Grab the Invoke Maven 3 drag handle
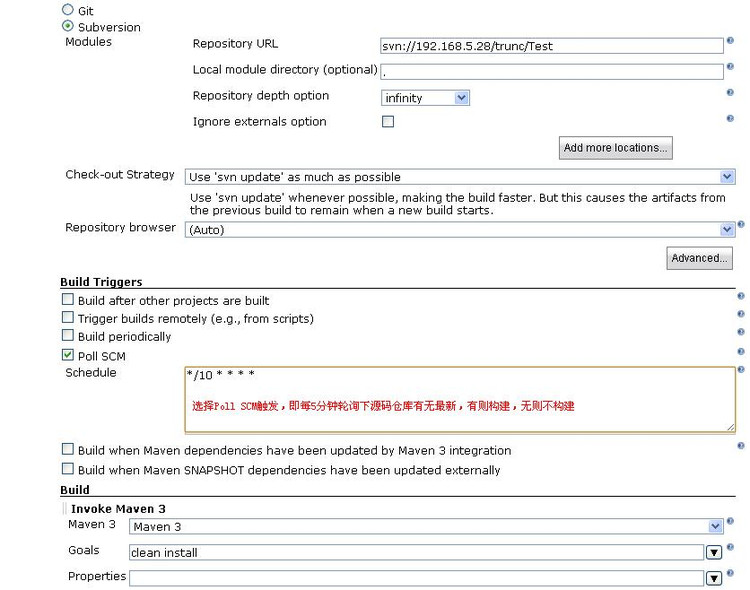This screenshot has width=750, height=590. [64, 508]
